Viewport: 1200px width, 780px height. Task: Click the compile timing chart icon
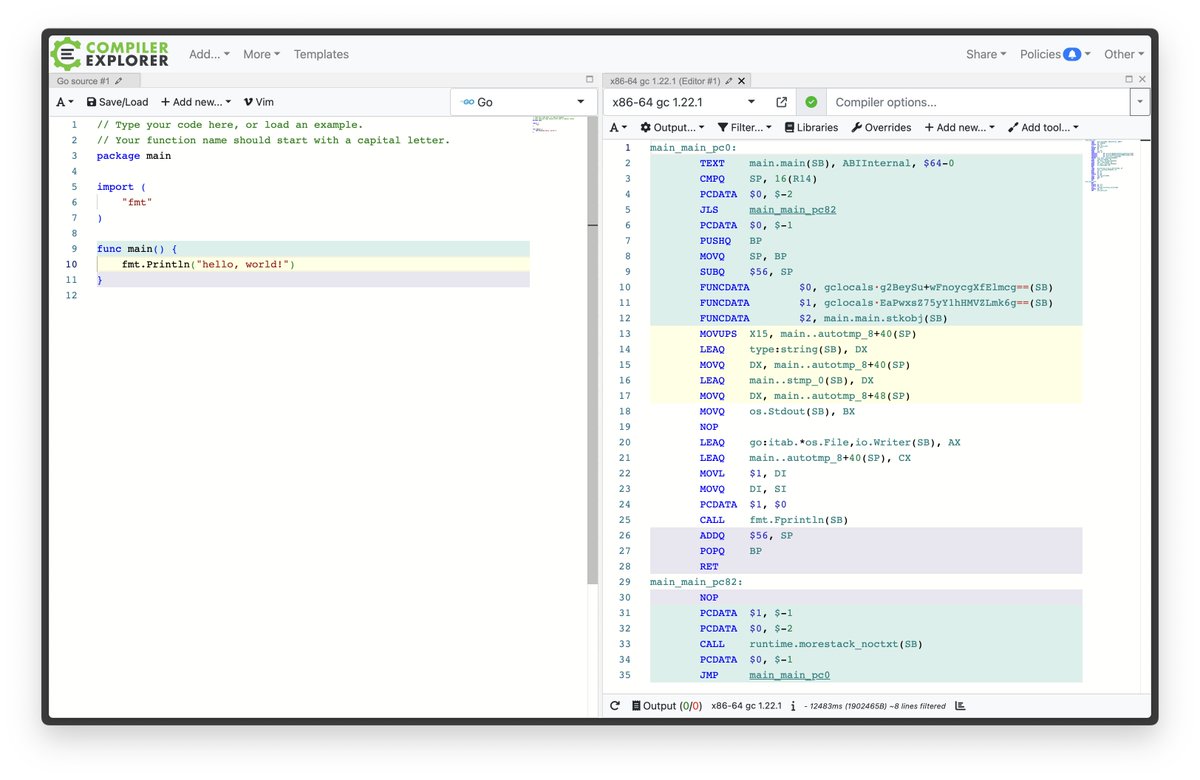click(x=960, y=706)
